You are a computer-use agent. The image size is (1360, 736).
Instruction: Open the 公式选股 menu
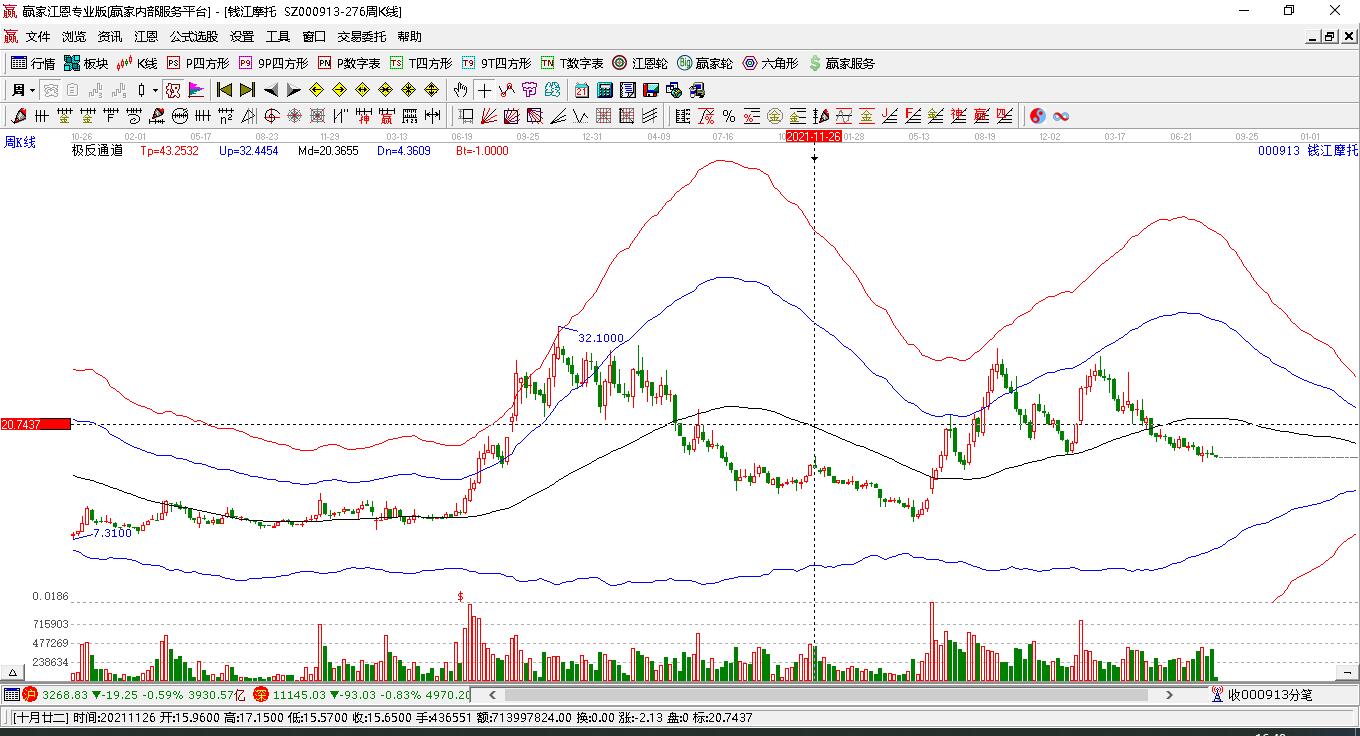point(193,37)
